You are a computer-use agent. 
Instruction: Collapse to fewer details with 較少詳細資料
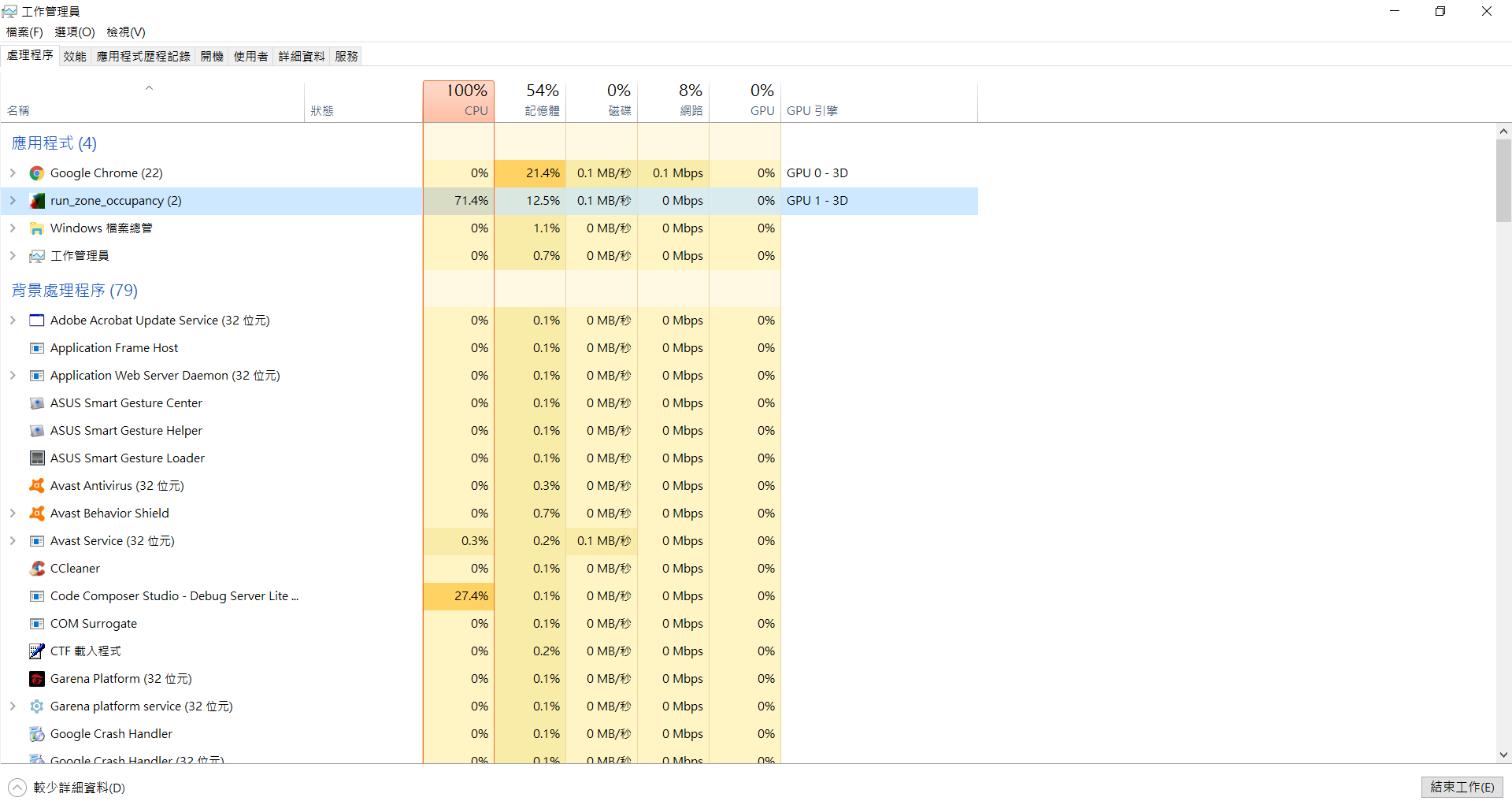coord(67,788)
